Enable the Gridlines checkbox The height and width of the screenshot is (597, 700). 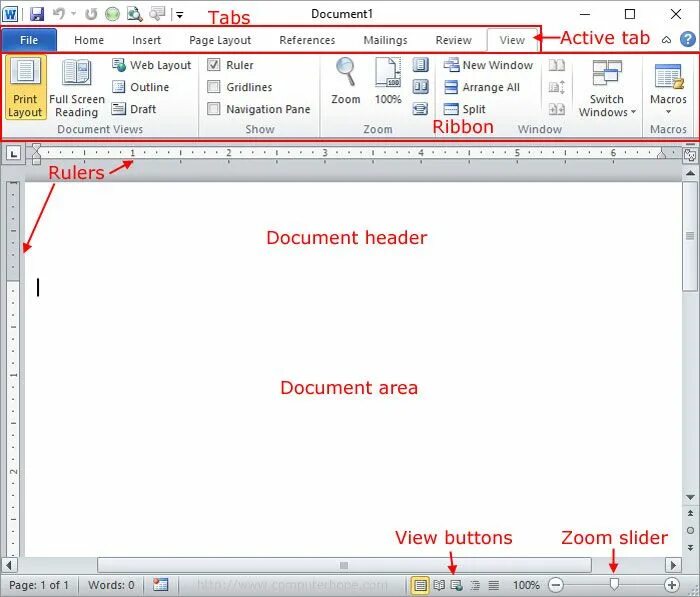tap(214, 87)
